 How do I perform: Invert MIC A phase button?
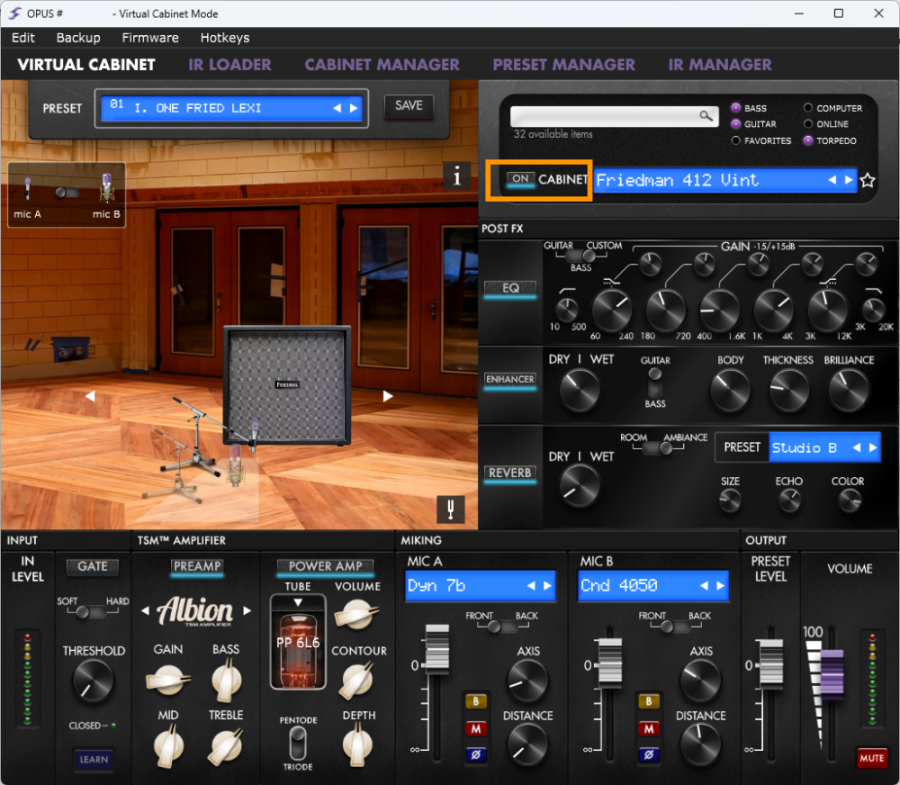point(476,755)
